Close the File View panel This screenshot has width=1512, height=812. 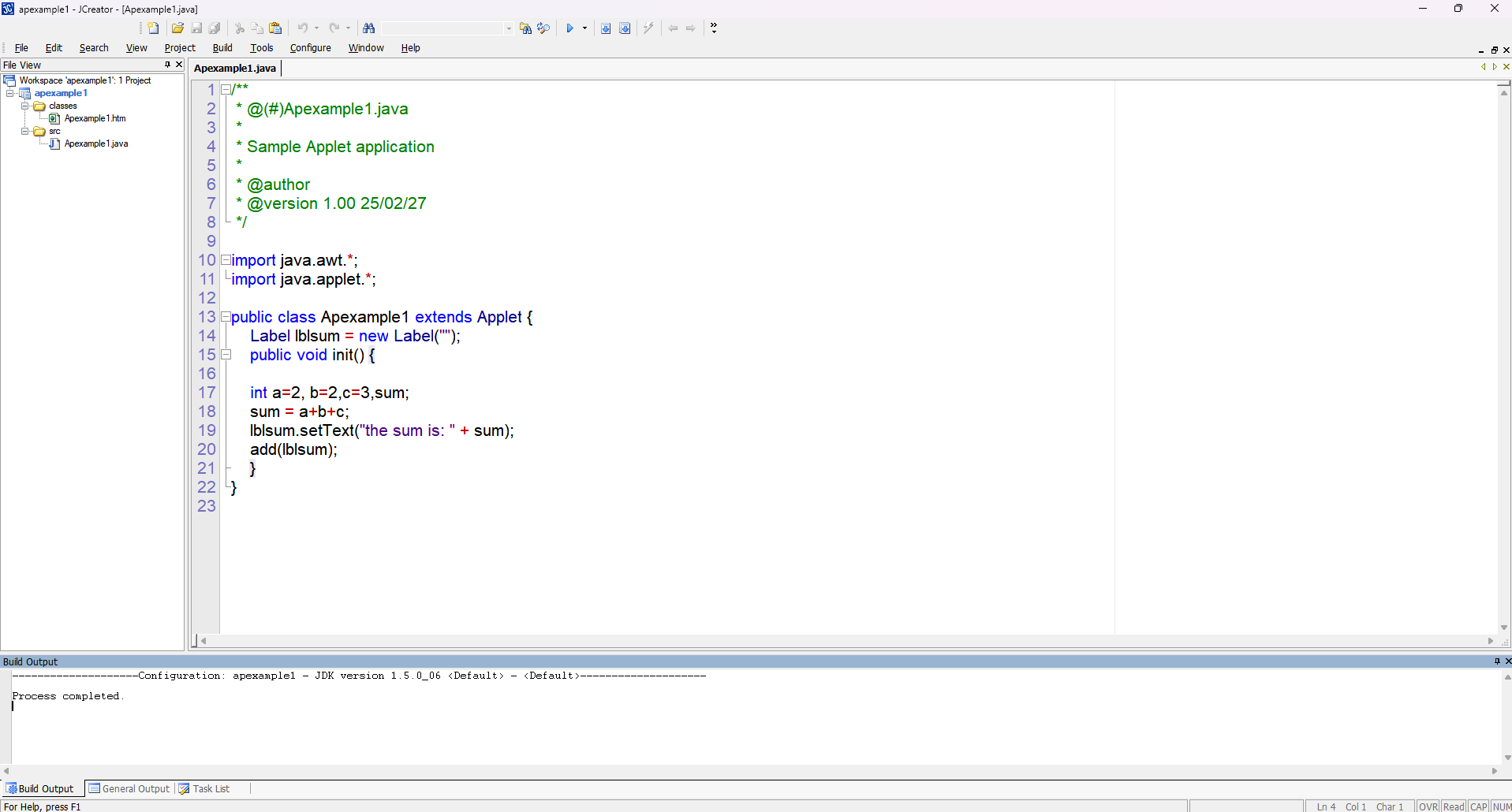pyautogui.click(x=179, y=65)
